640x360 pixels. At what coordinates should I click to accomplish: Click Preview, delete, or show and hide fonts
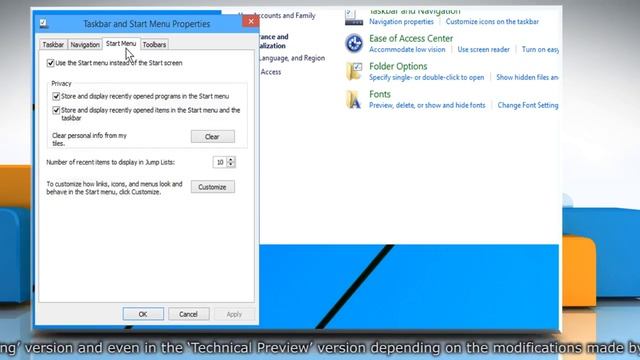coord(427,105)
